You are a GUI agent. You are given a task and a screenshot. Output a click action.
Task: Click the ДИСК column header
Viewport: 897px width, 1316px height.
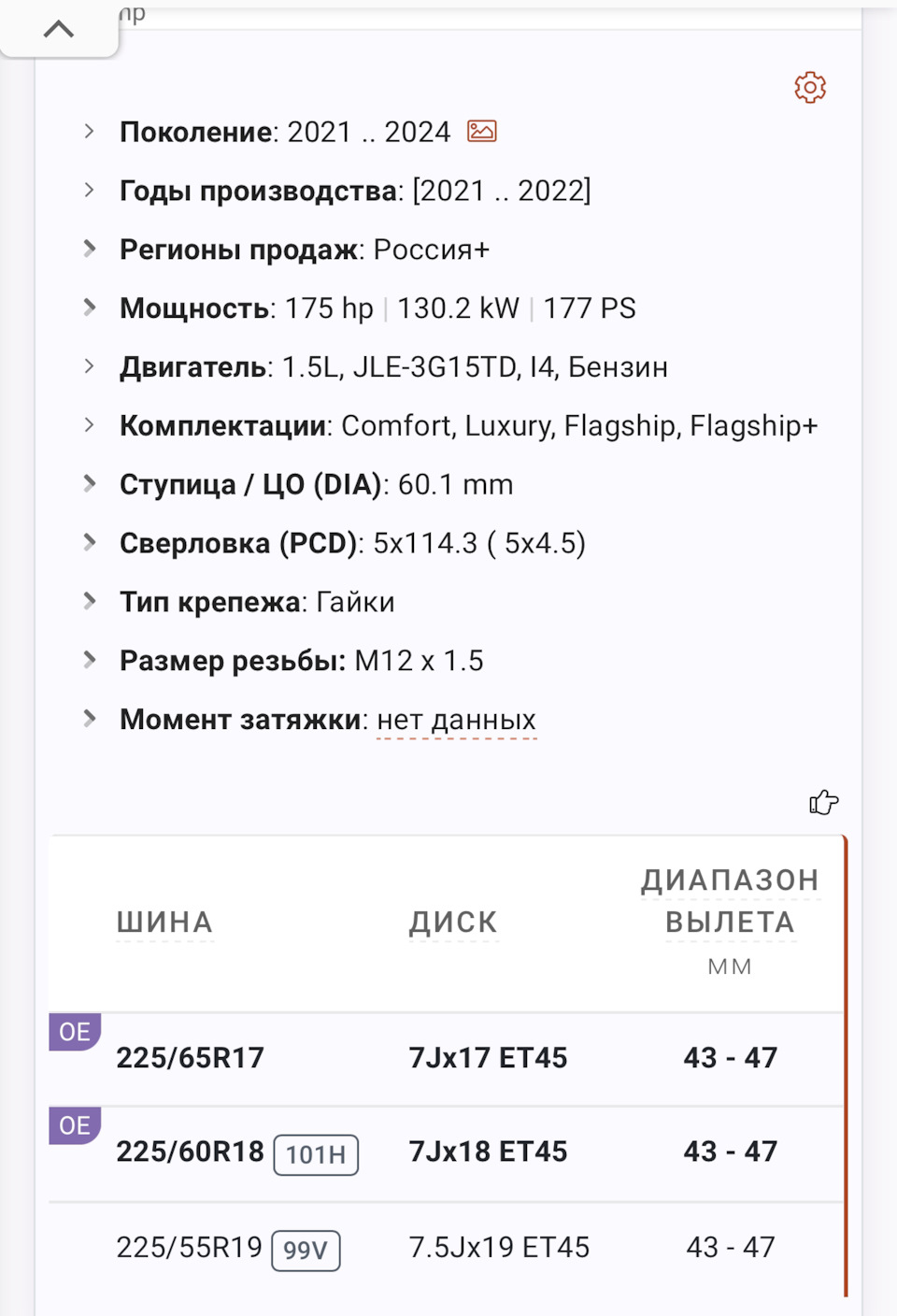[x=453, y=923]
